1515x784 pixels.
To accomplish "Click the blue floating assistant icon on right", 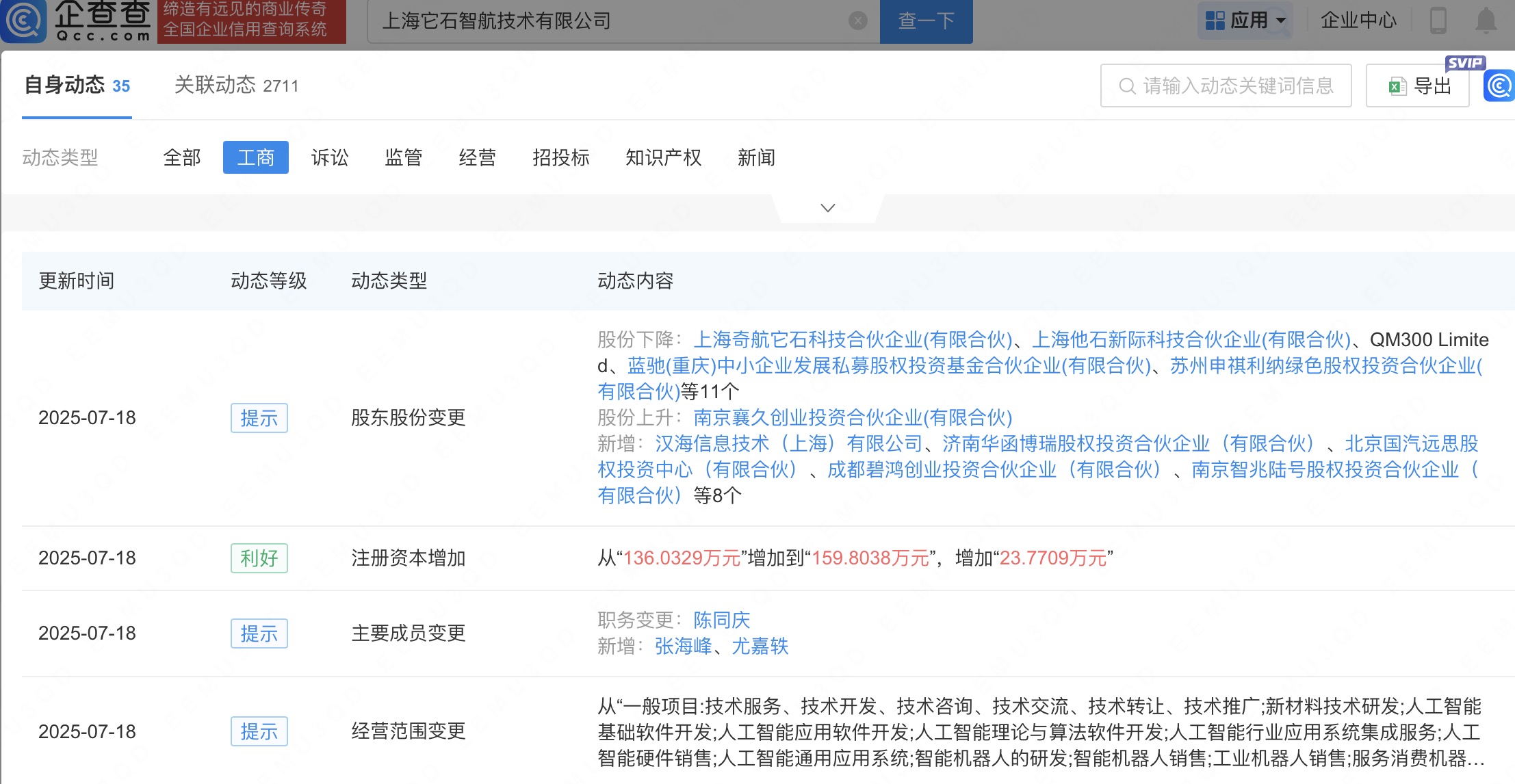I will (1499, 86).
